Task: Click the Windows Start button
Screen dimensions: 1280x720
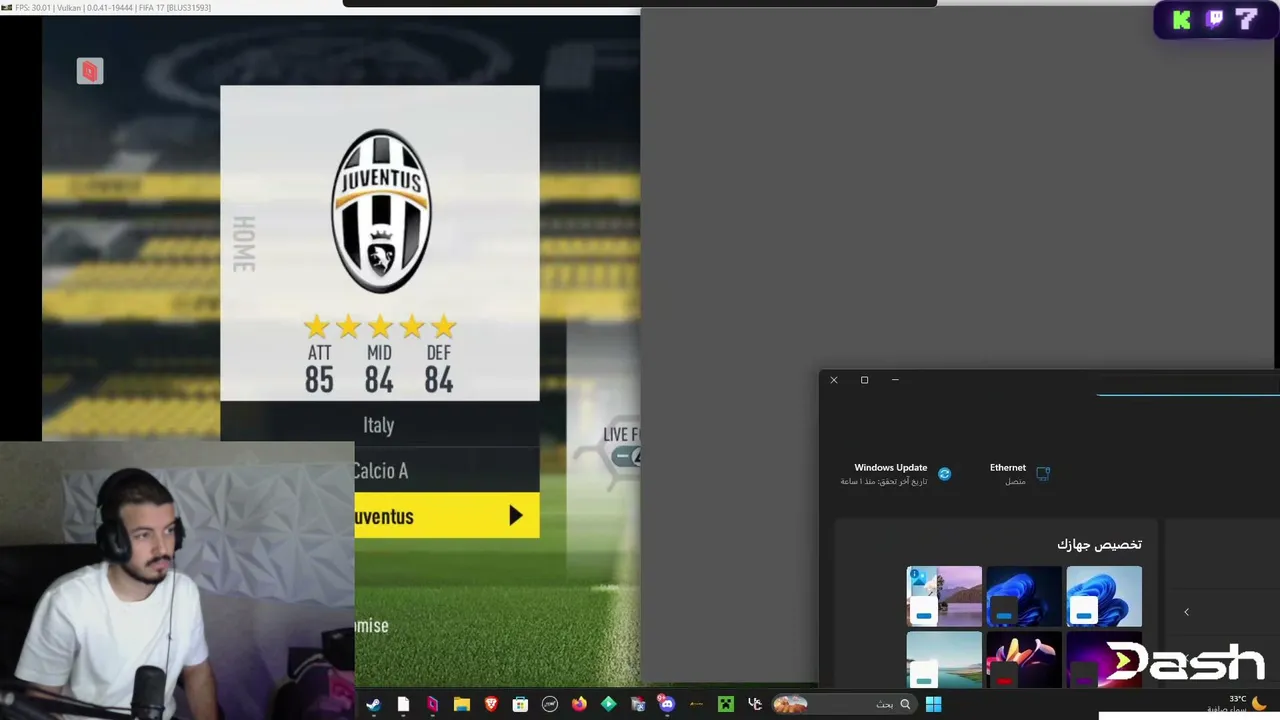Action: click(x=933, y=704)
